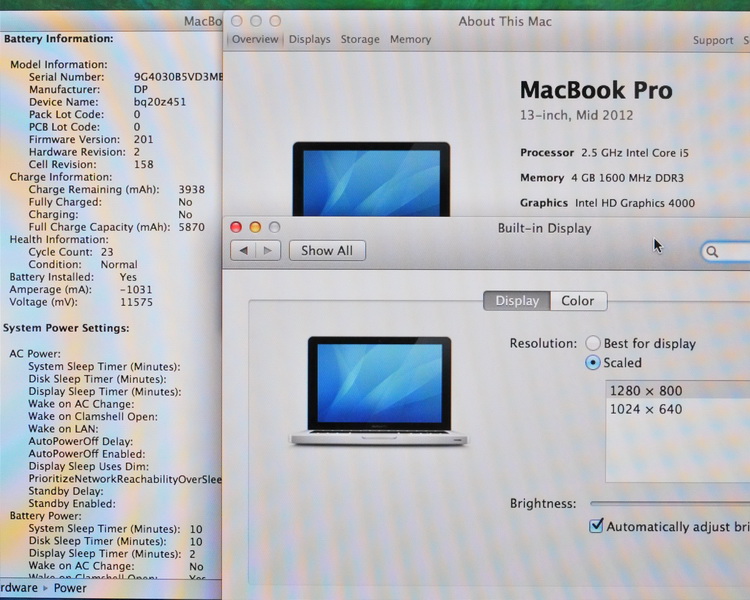
Task: Close the About This Mac window
Action: [x=236, y=21]
